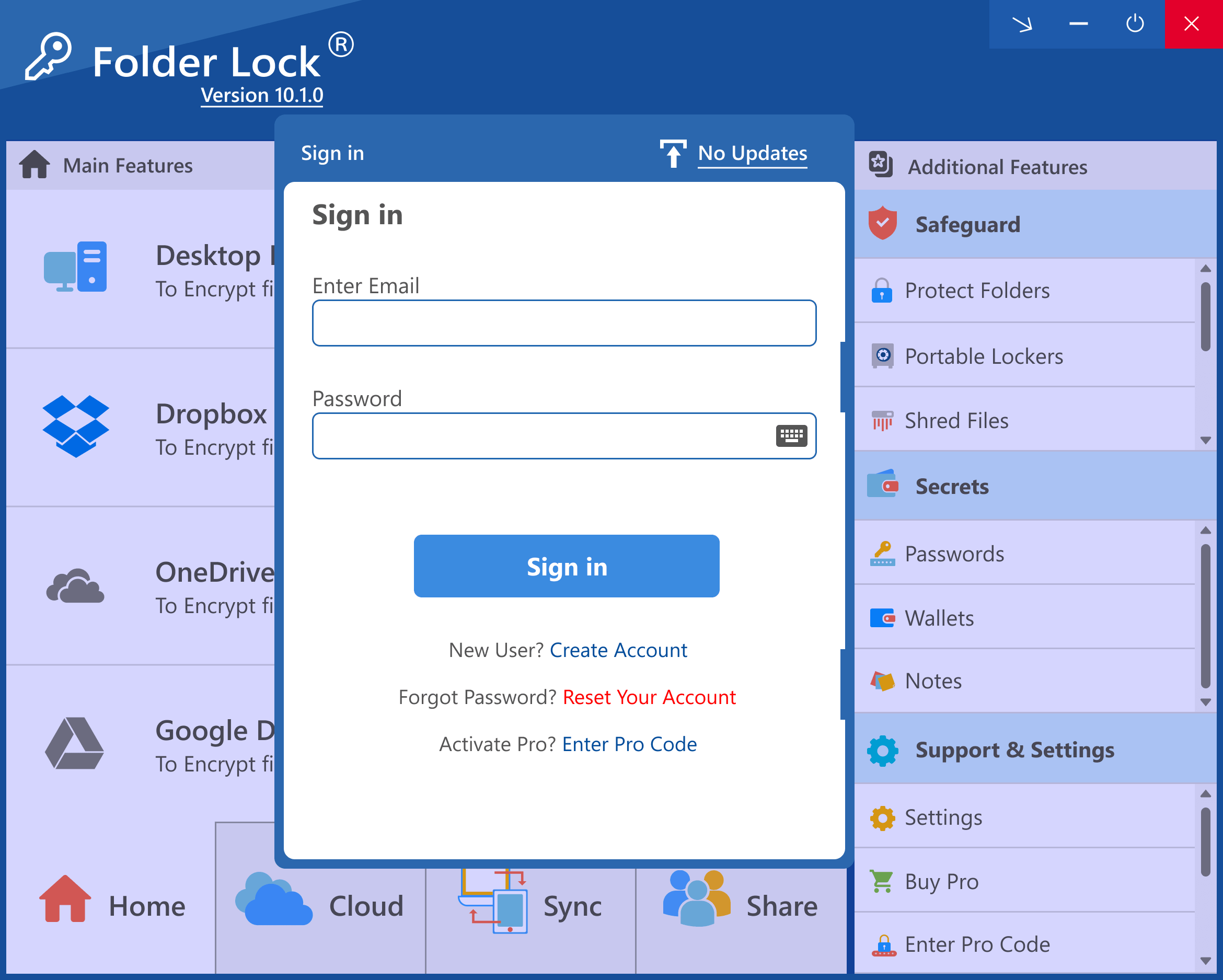
Task: Expand the Support & Settings section header
Action: 1035,750
